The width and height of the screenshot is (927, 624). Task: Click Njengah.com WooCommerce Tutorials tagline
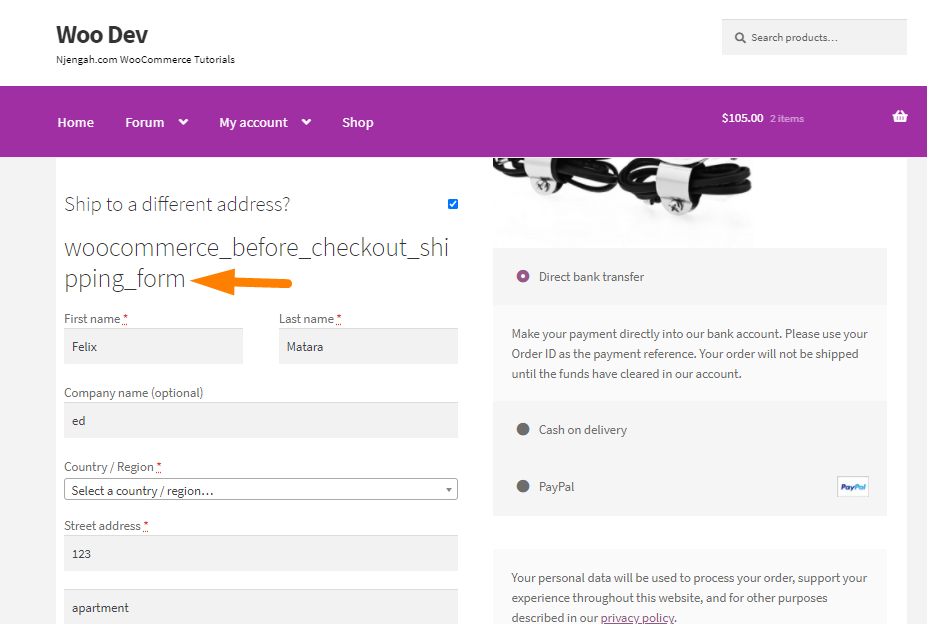(x=145, y=60)
